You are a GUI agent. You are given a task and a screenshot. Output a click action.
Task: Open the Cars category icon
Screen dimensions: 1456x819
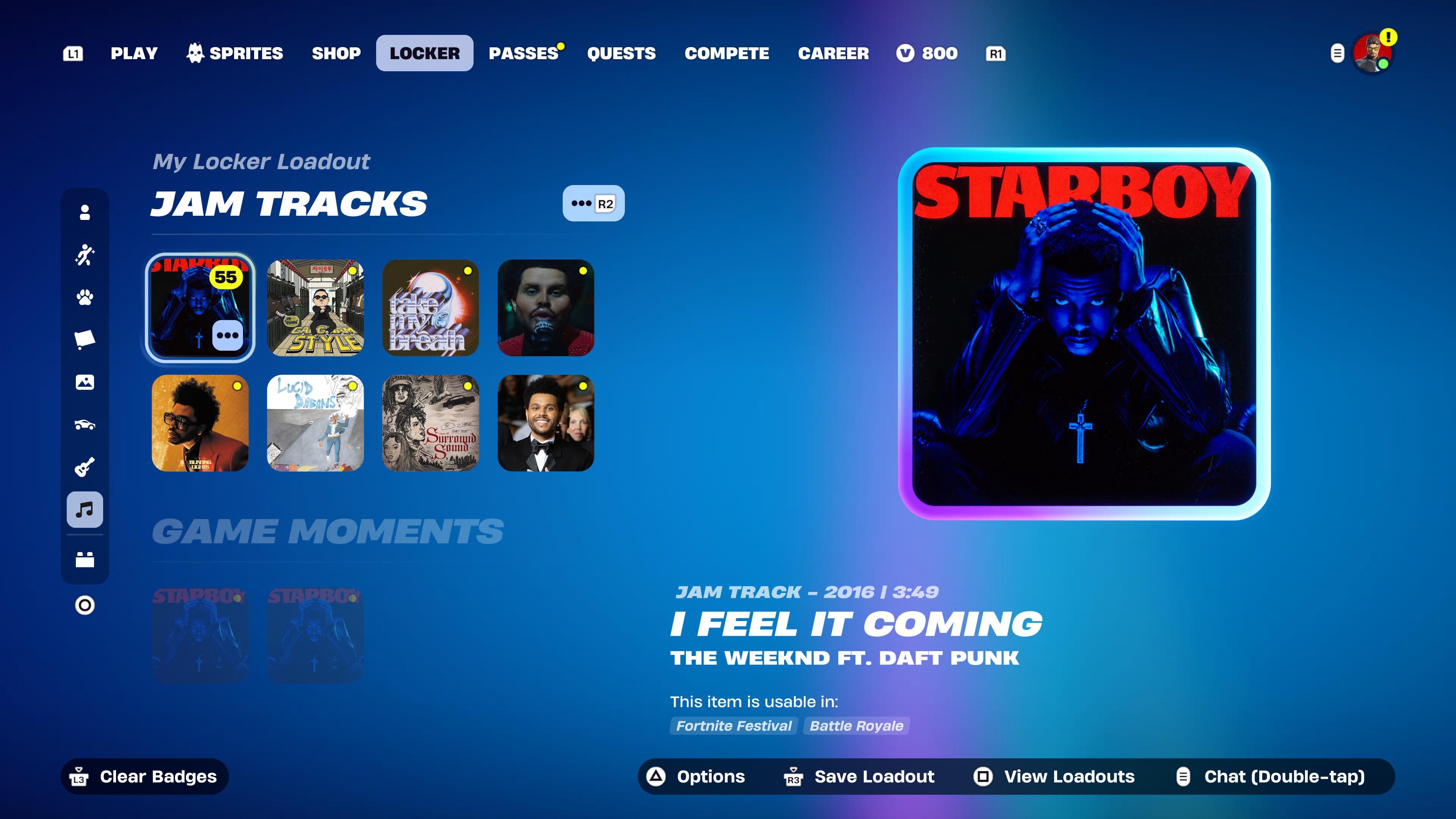[x=85, y=425]
